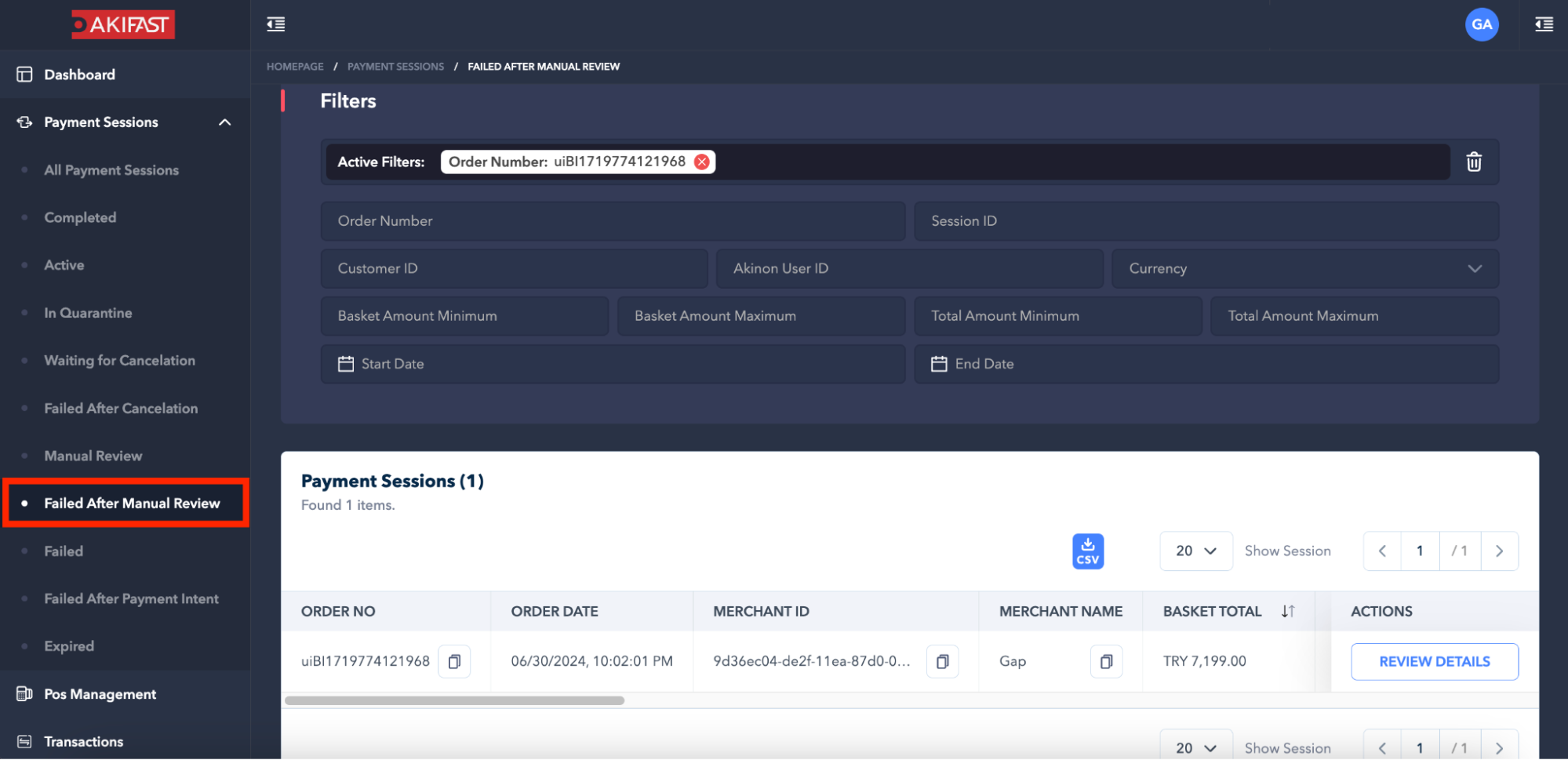Collapse the Payment Sessions menu group
Screen dimensions: 1568x760
[x=224, y=122]
